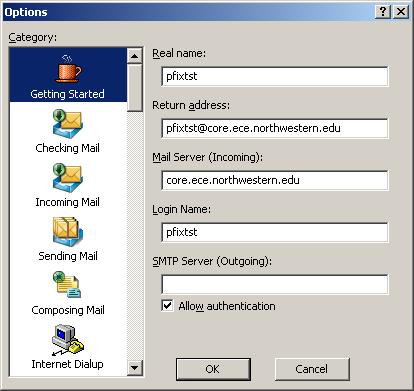Click the "Incoming Mail" label text

click(67, 202)
